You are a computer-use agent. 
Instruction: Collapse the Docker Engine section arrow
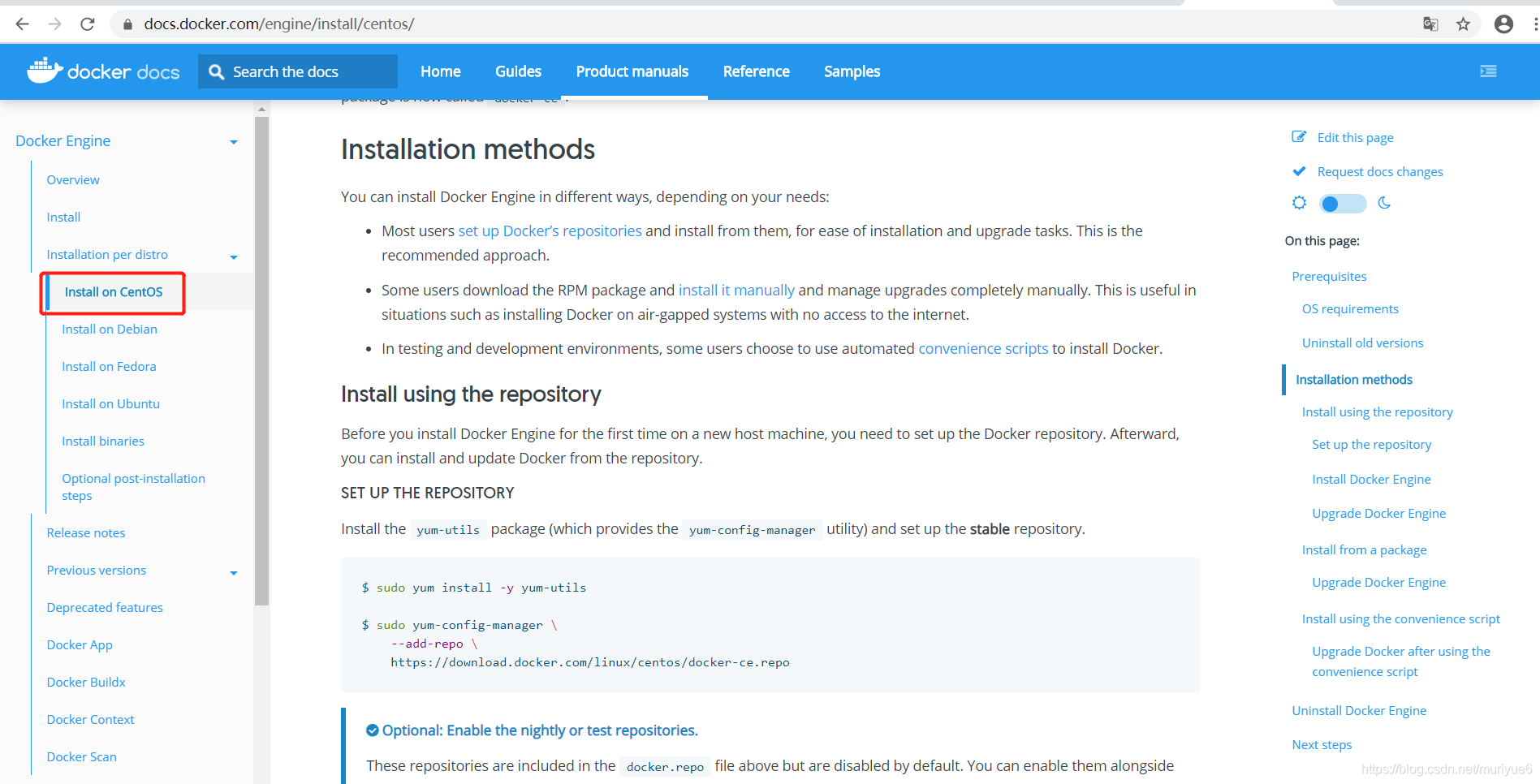(x=234, y=142)
